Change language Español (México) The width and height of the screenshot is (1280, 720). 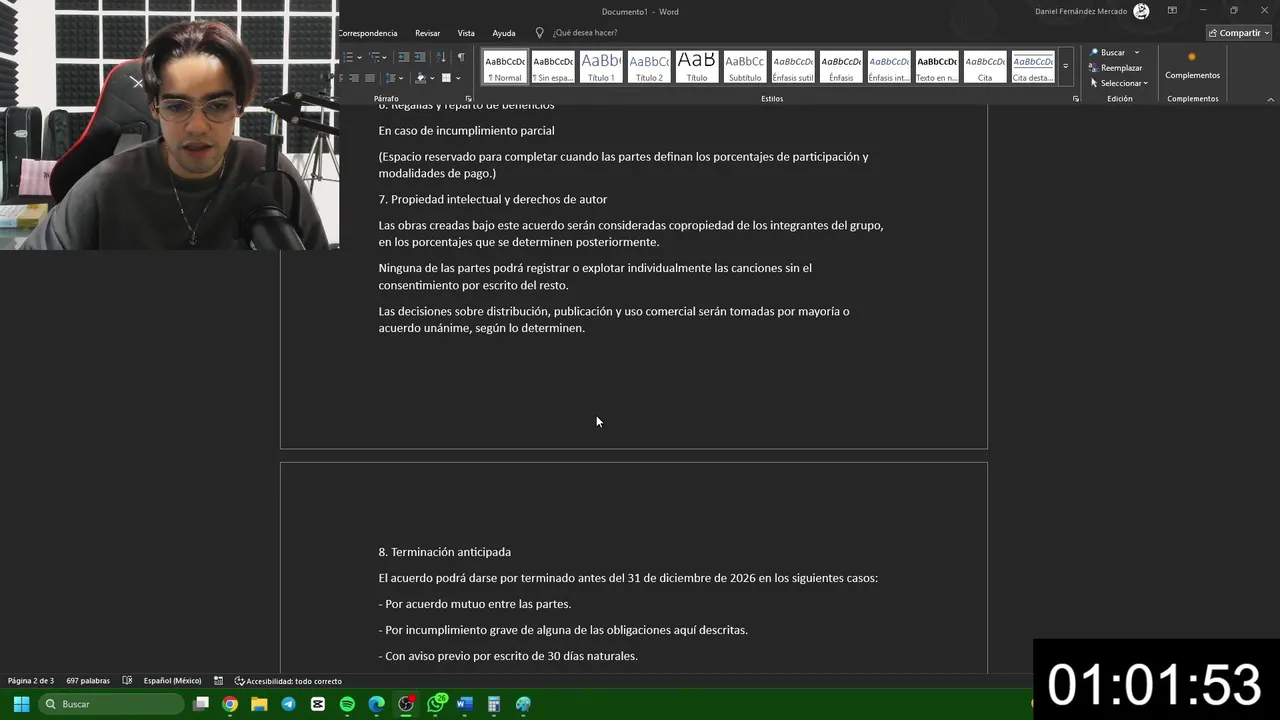point(172,681)
